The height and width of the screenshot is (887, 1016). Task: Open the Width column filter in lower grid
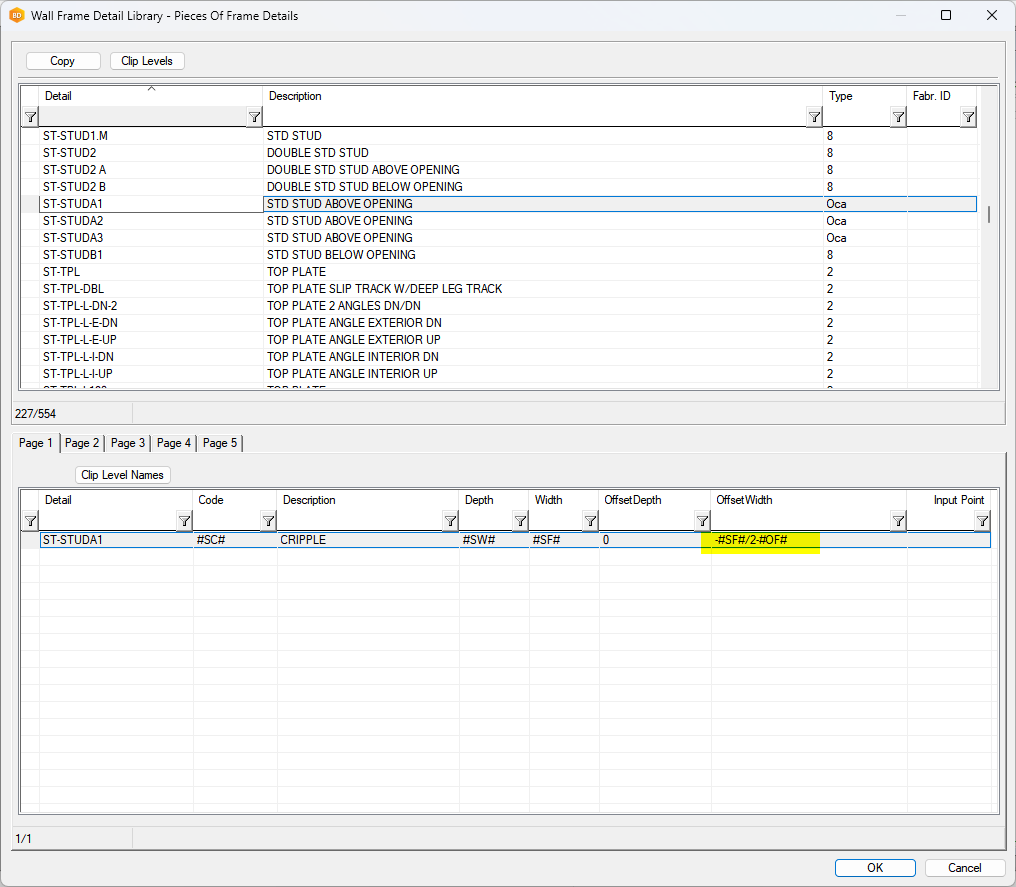point(590,521)
